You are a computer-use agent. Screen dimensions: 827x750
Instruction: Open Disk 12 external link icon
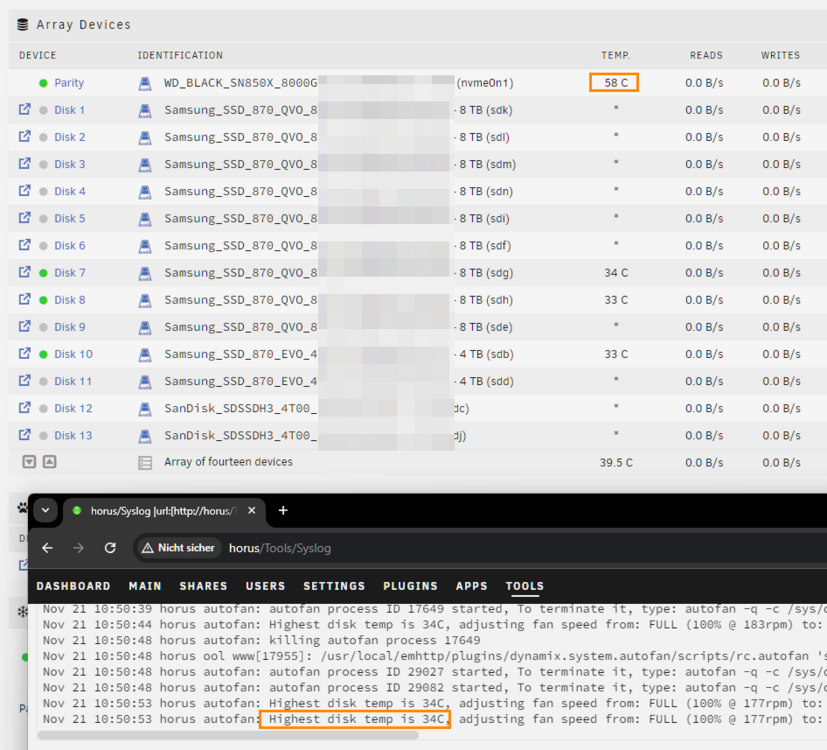click(x=24, y=408)
